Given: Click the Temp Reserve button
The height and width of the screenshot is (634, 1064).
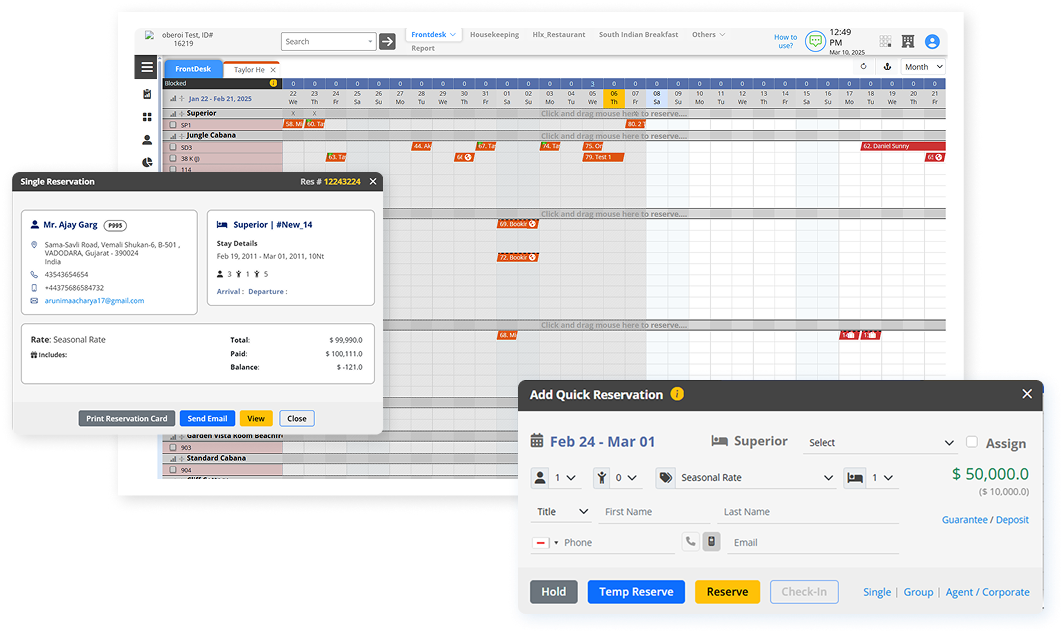Looking at the screenshot, I should (x=636, y=592).
